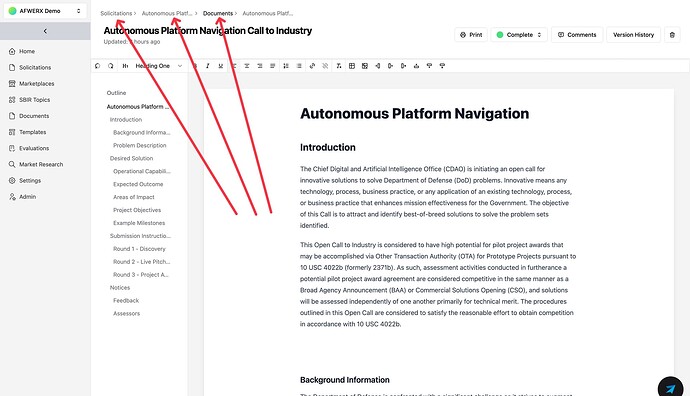The width and height of the screenshot is (690, 396).
Task: Toggle bold formatting
Action: [x=195, y=66]
